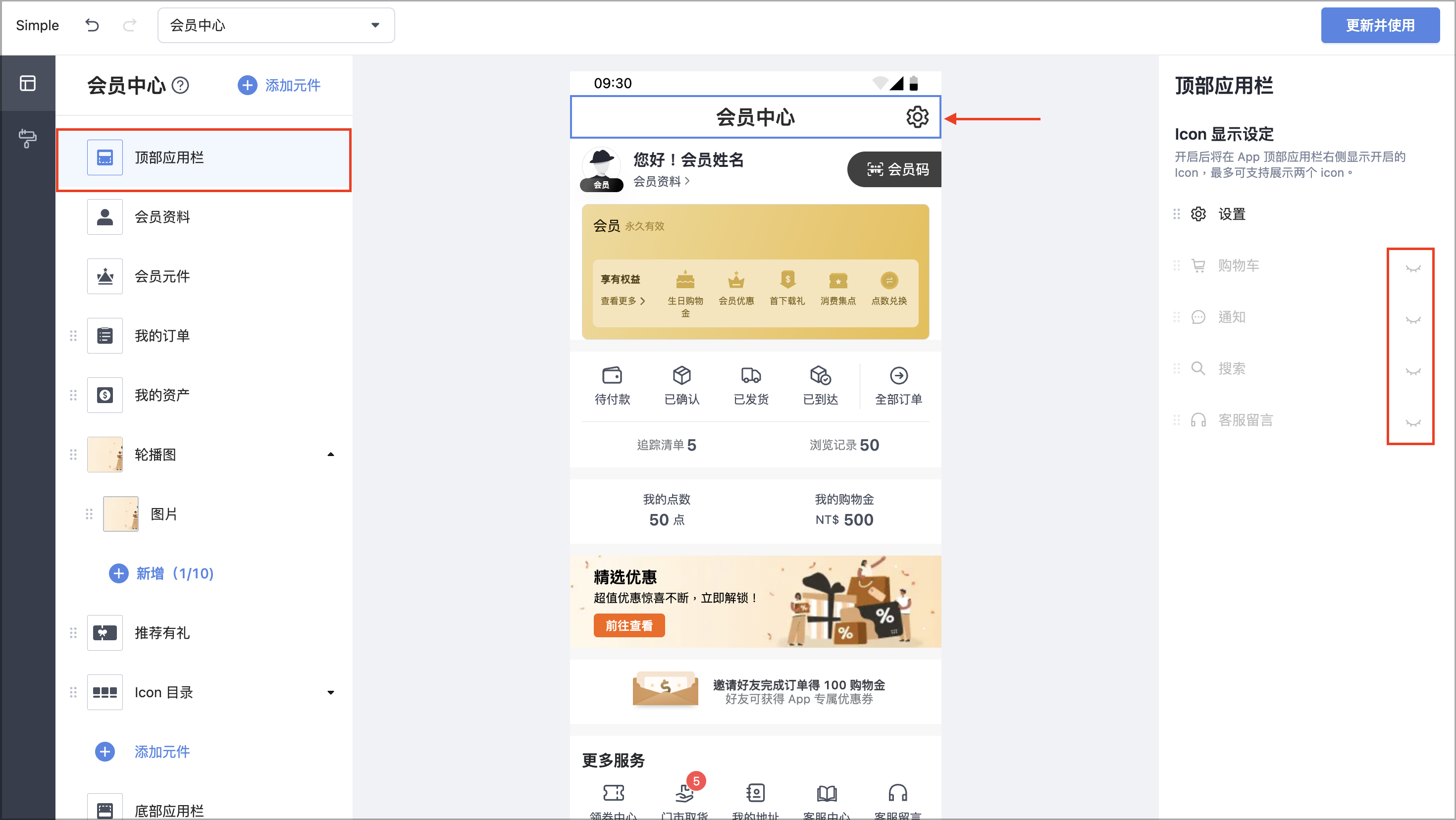Click 我的点数 50 点 in preview
This screenshot has height=820, width=1456.
[x=667, y=511]
